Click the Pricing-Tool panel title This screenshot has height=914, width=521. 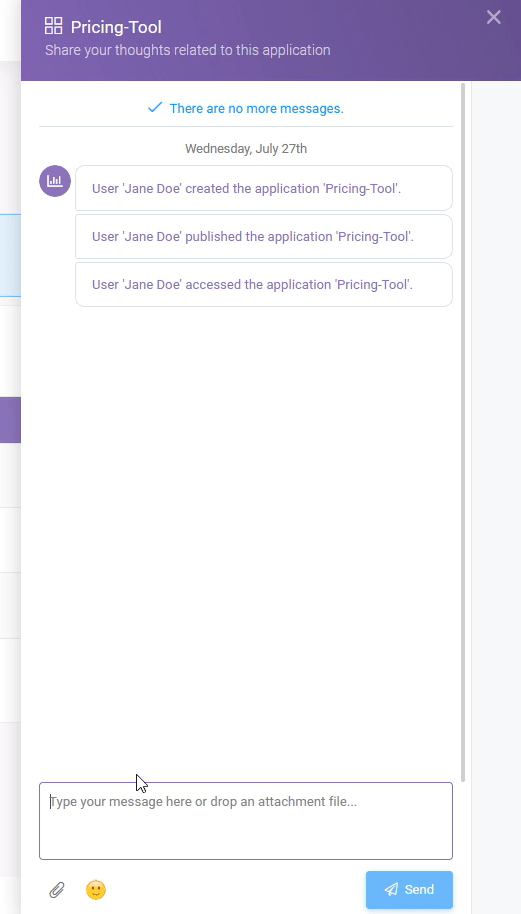point(116,27)
